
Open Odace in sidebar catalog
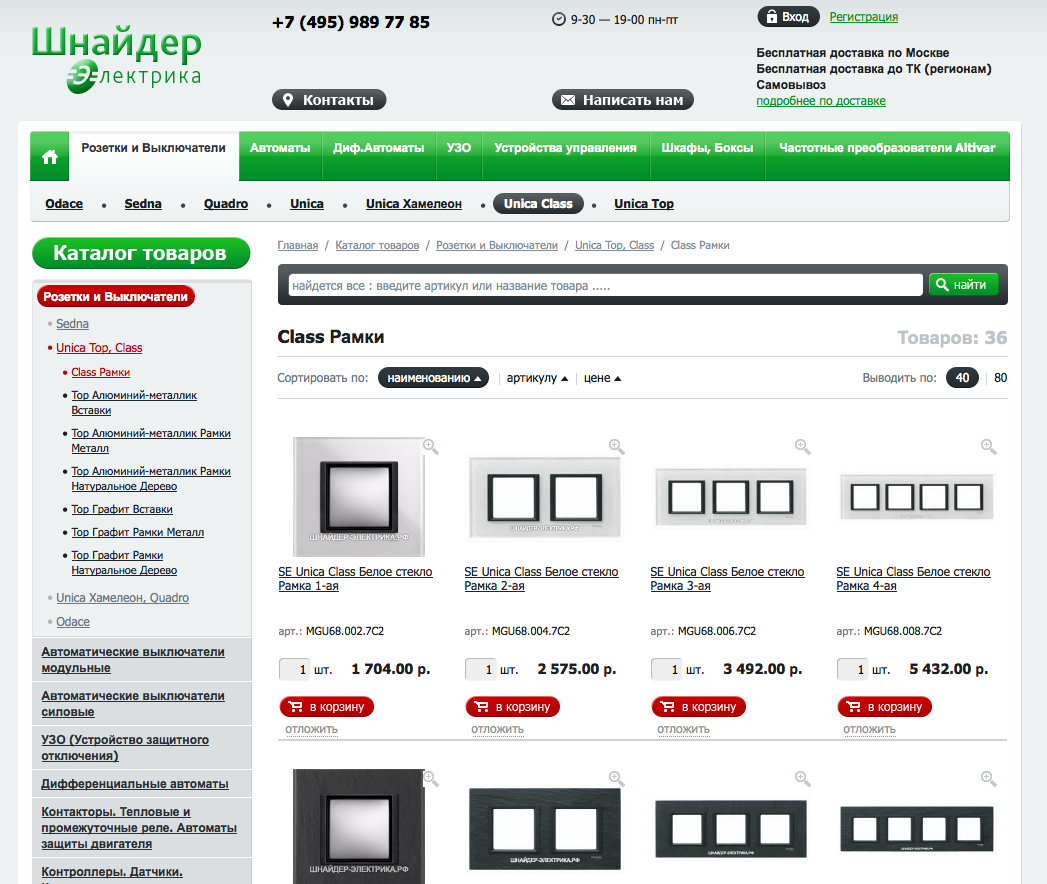click(x=73, y=622)
